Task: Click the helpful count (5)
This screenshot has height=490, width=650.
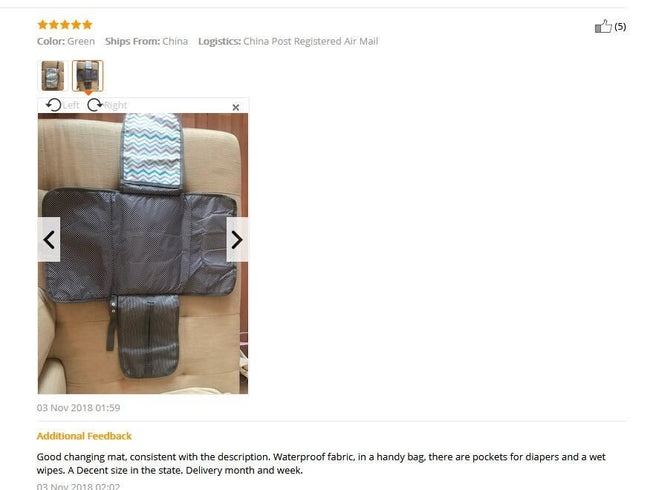Action: [620, 27]
